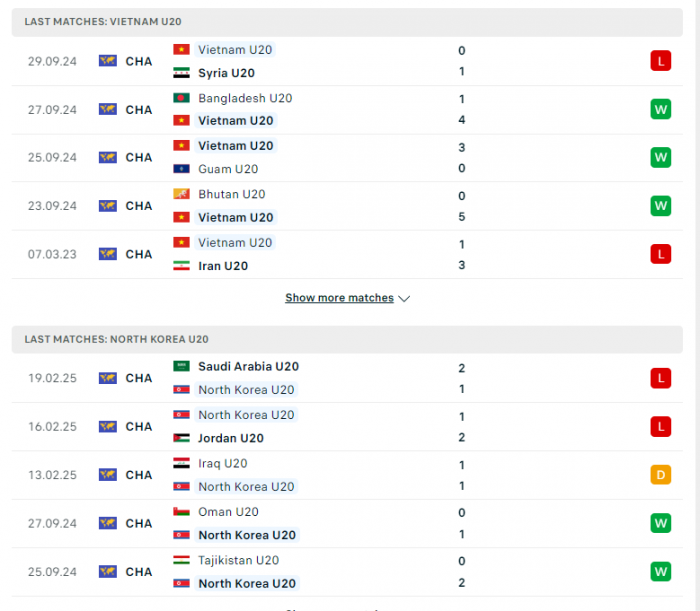Select the Last Matches: North Korea U20 header
This screenshot has width=700, height=611.
click(x=347, y=339)
